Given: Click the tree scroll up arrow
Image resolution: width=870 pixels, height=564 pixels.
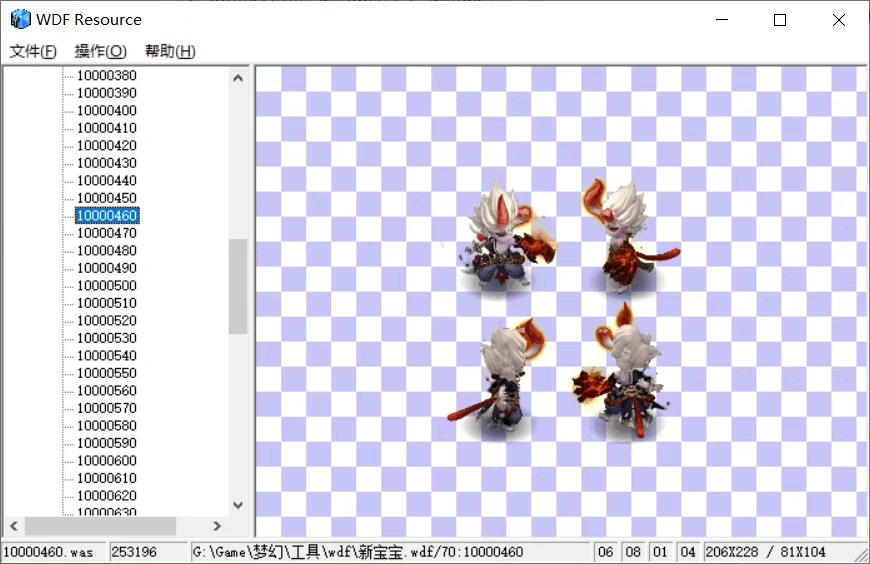Looking at the screenshot, I should click(x=238, y=78).
